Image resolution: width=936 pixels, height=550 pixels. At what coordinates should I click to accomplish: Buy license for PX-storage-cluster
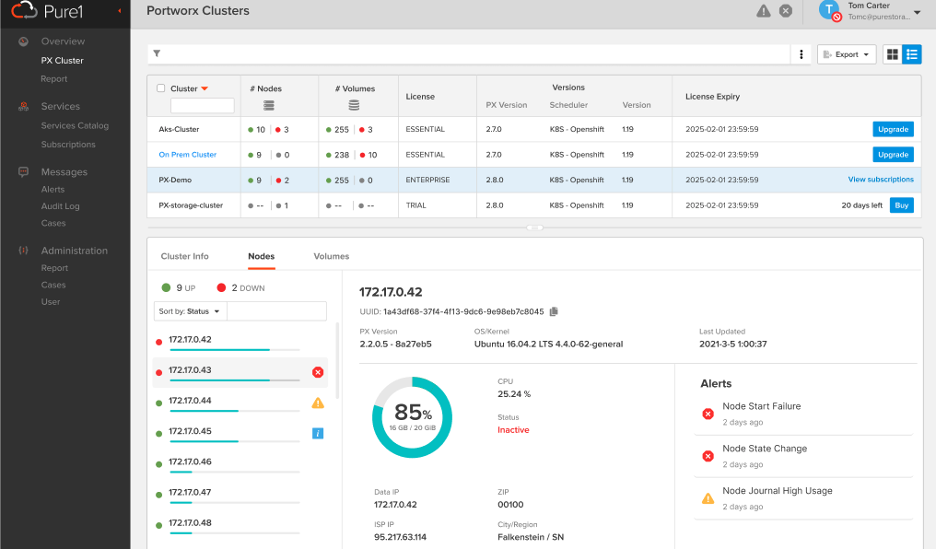pos(901,205)
